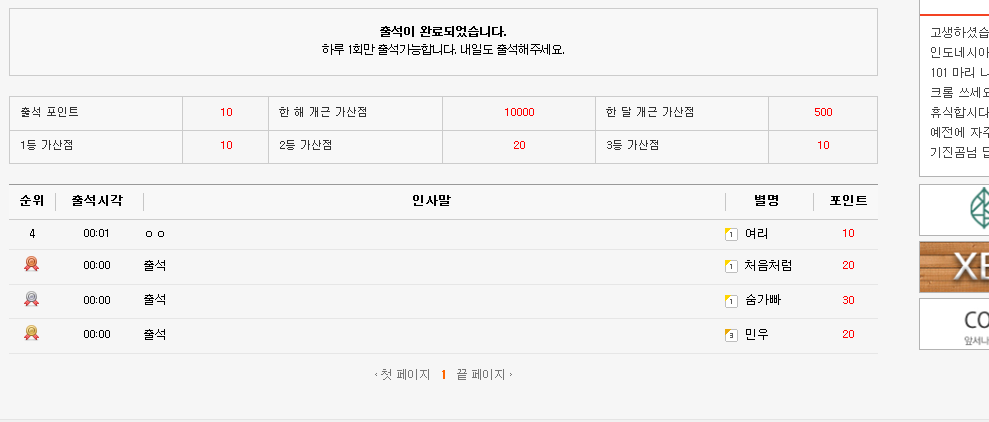Open 숨가빠 nickname member menu
Image resolution: width=989 pixels, height=422 pixels.
[x=763, y=300]
